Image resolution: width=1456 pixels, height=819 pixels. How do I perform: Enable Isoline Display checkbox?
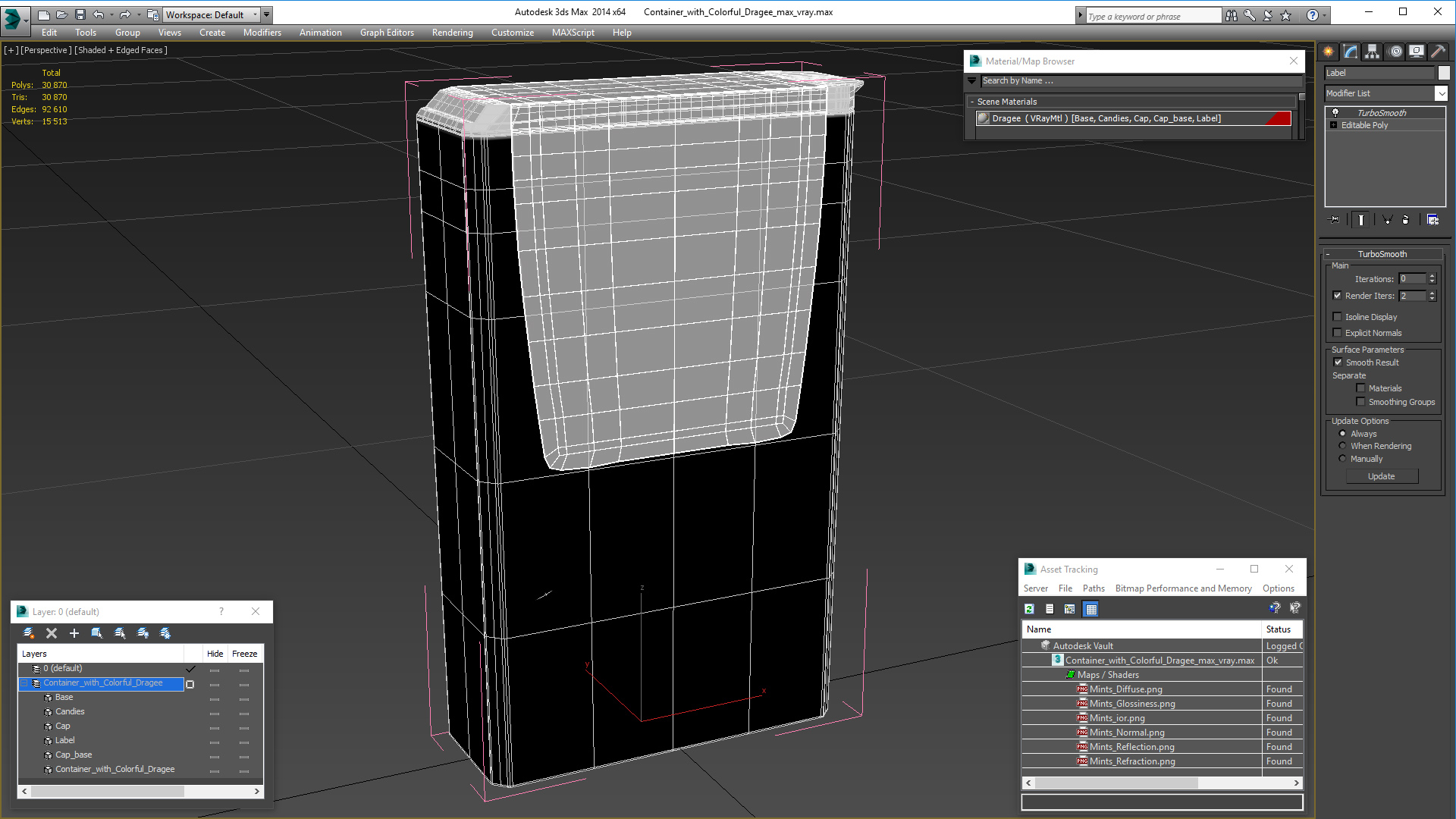tap(1338, 317)
